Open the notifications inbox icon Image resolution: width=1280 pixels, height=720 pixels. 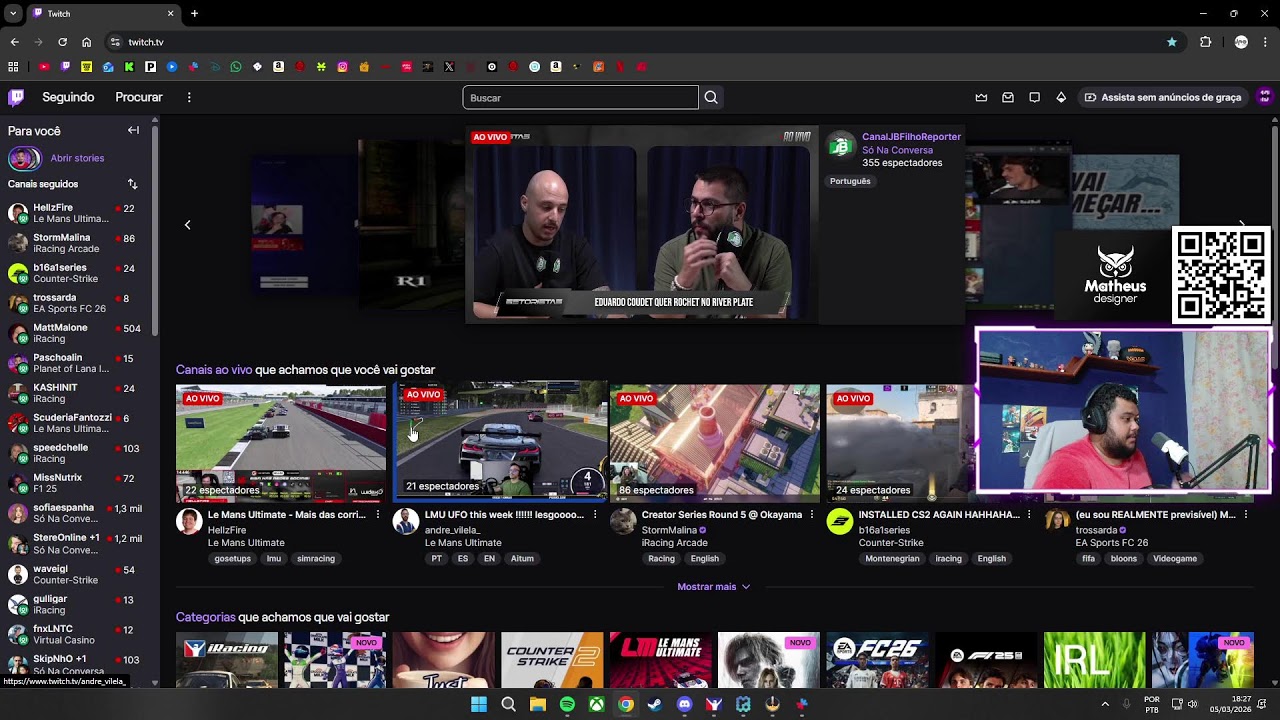tap(1008, 97)
